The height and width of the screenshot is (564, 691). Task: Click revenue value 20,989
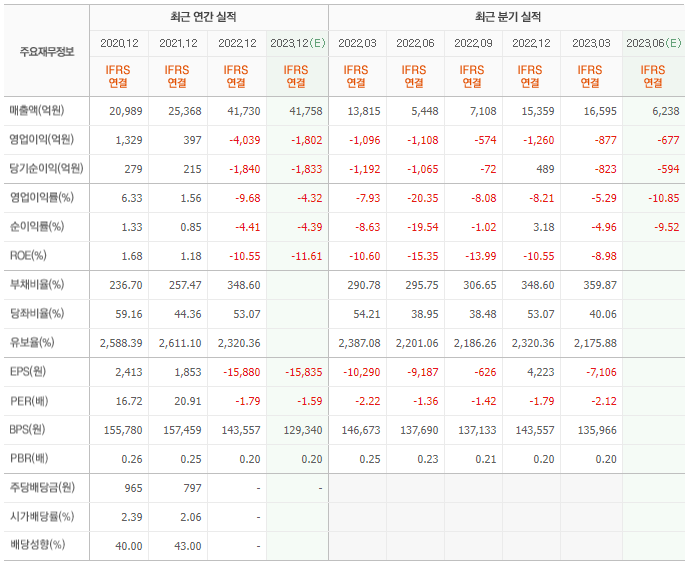point(126,111)
